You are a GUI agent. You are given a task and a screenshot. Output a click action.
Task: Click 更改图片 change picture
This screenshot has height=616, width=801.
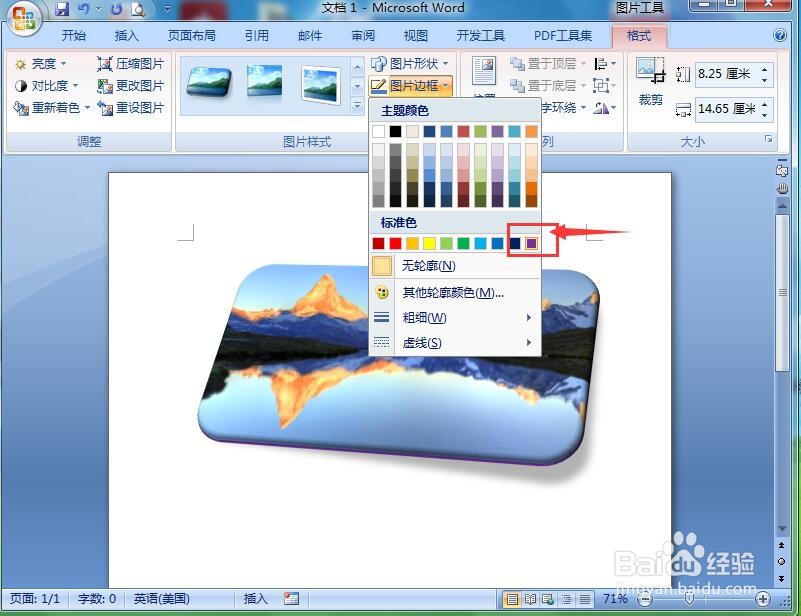pos(131,86)
